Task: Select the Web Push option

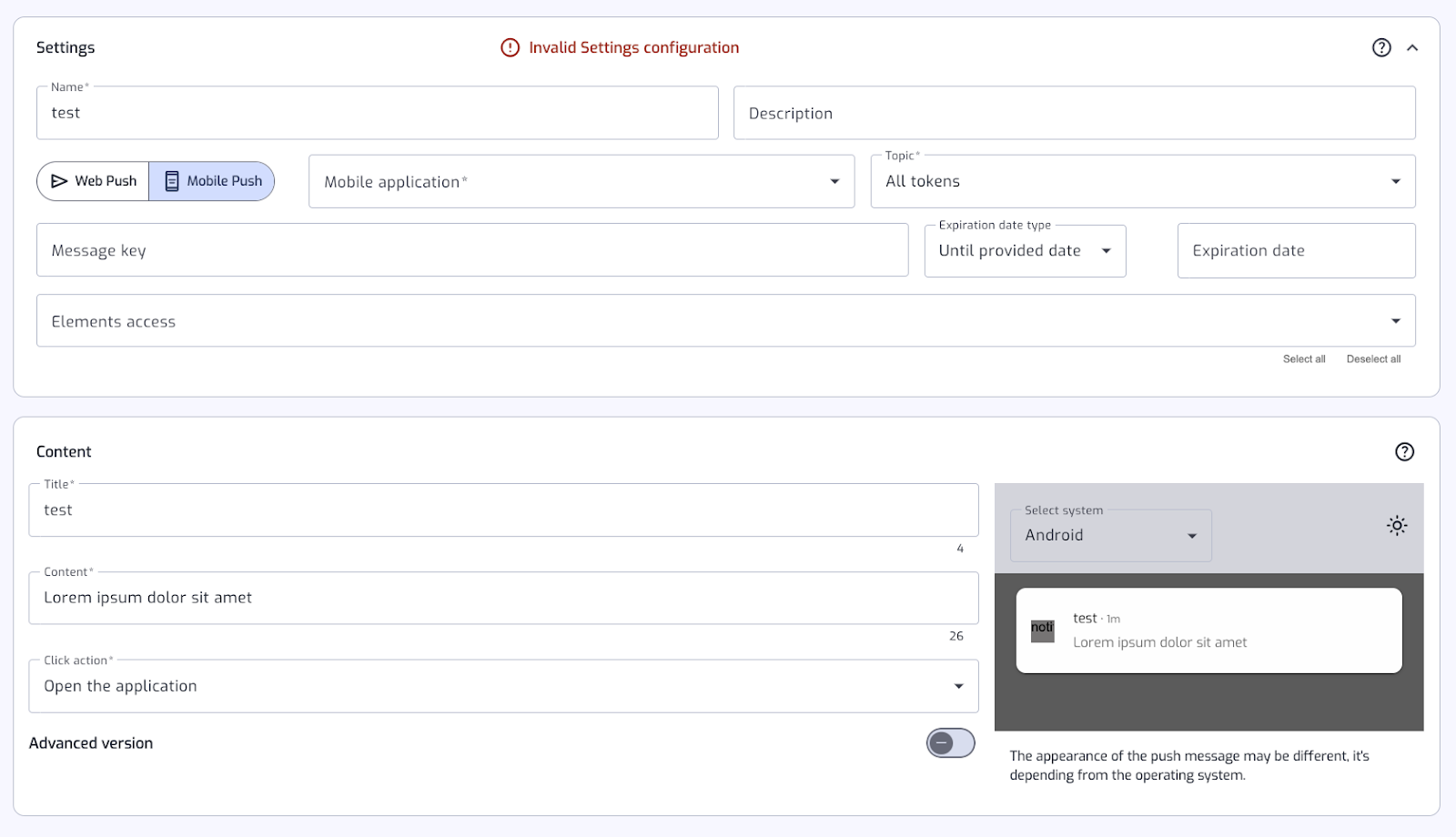Action: pos(94,181)
